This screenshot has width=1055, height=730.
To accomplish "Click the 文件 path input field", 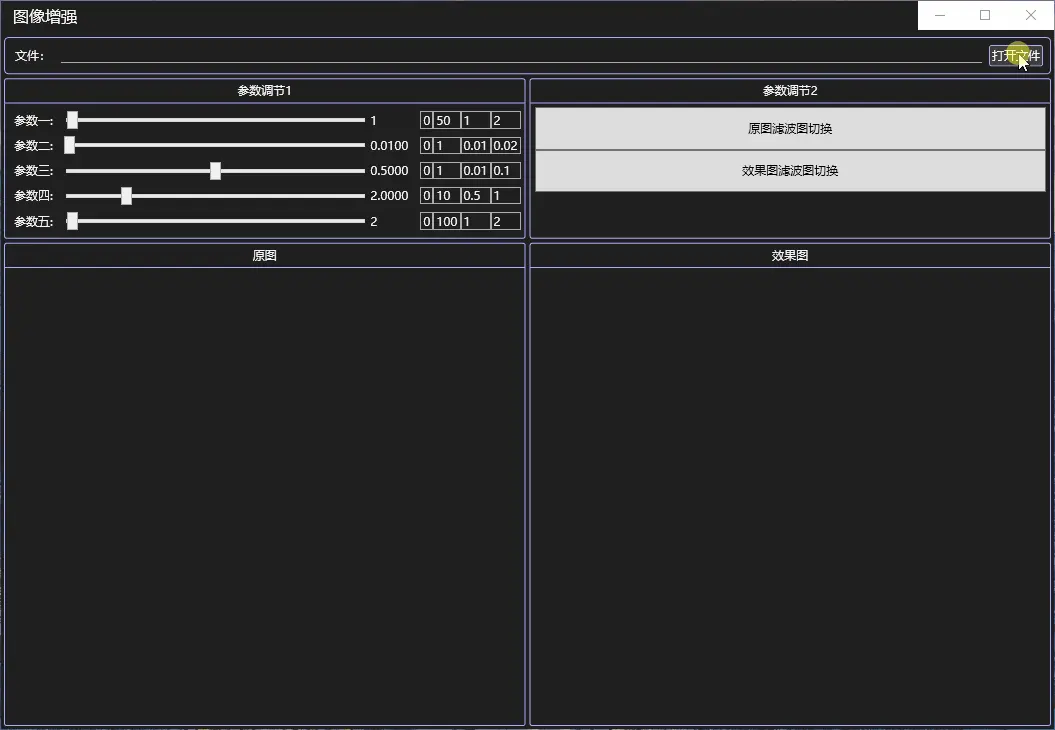I will pyautogui.click(x=520, y=55).
